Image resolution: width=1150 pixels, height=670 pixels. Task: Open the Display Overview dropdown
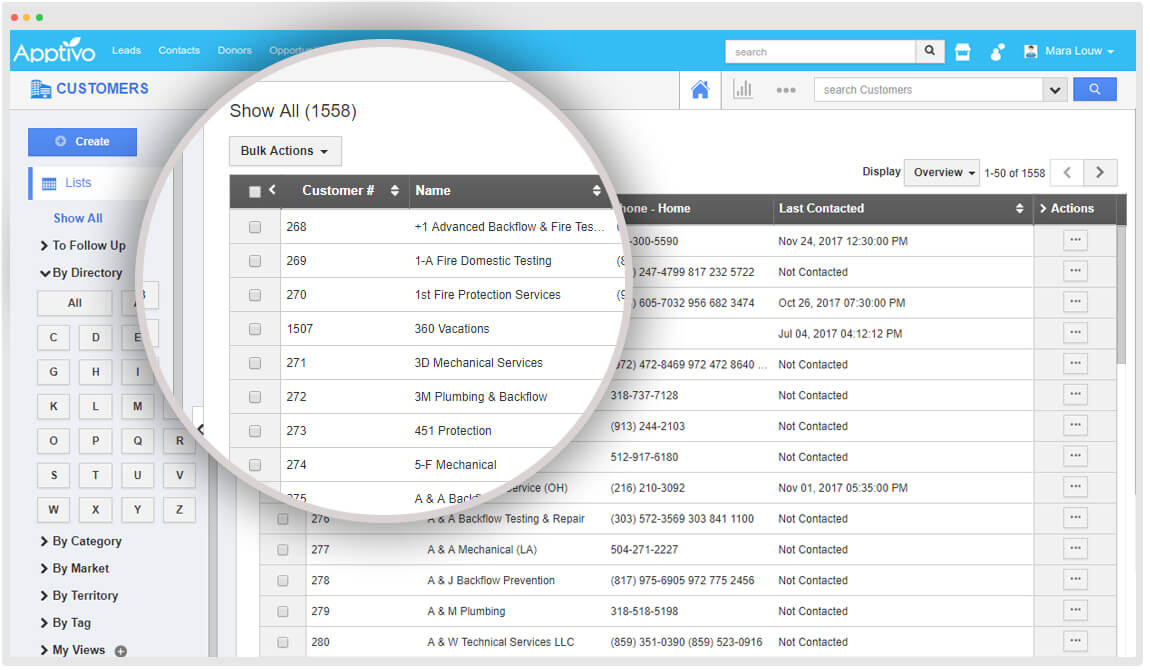coord(943,172)
